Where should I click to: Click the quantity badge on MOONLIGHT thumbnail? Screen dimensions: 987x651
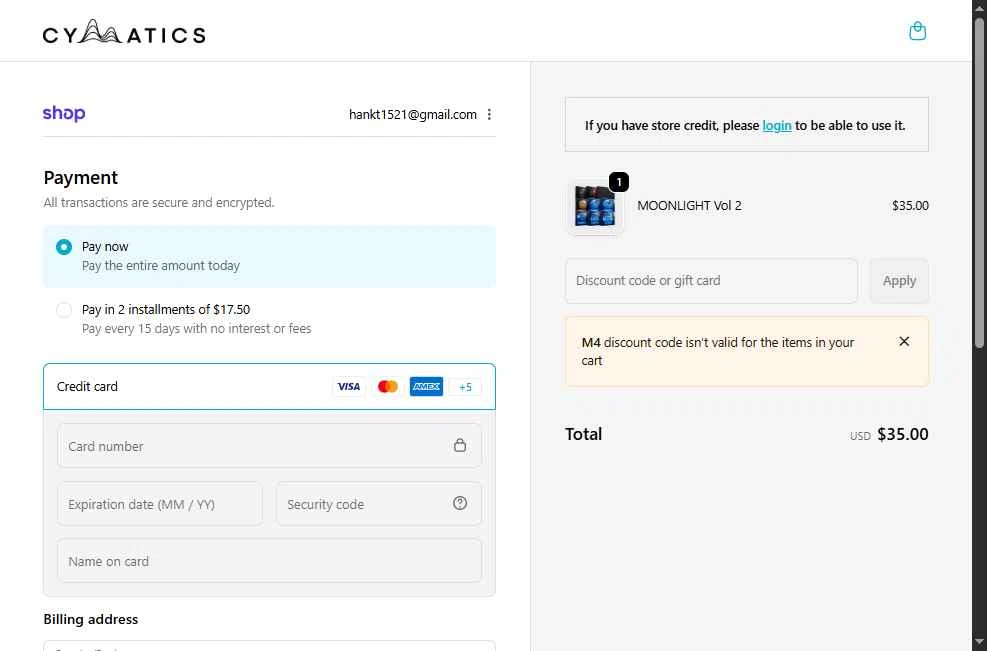pos(619,182)
